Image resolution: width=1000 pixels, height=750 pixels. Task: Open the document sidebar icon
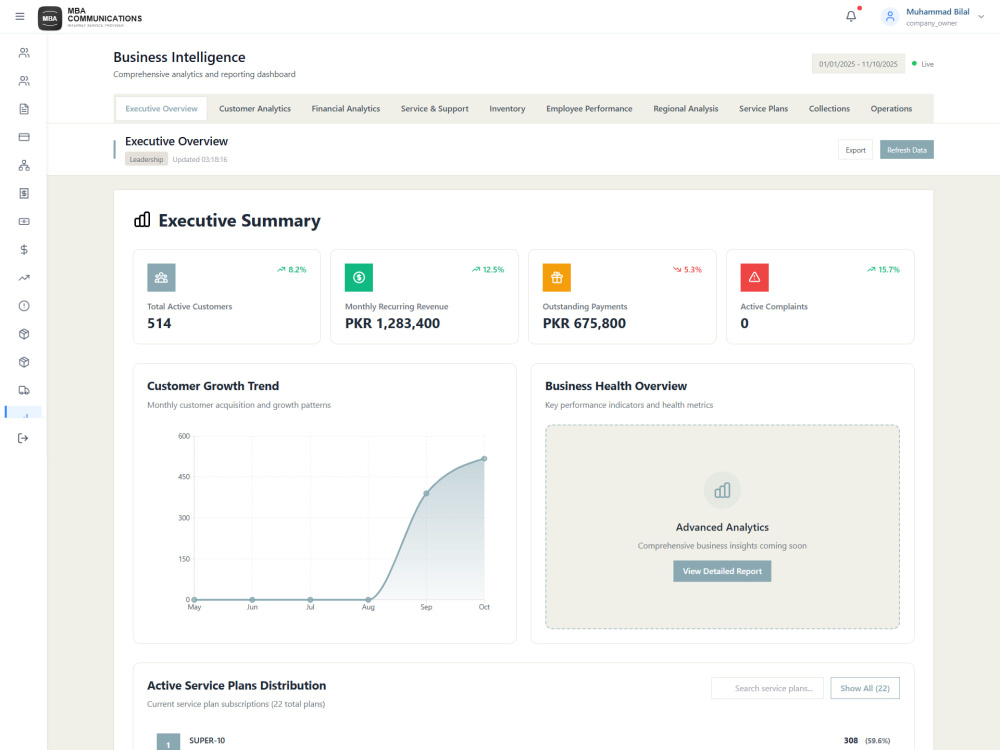[x=24, y=109]
